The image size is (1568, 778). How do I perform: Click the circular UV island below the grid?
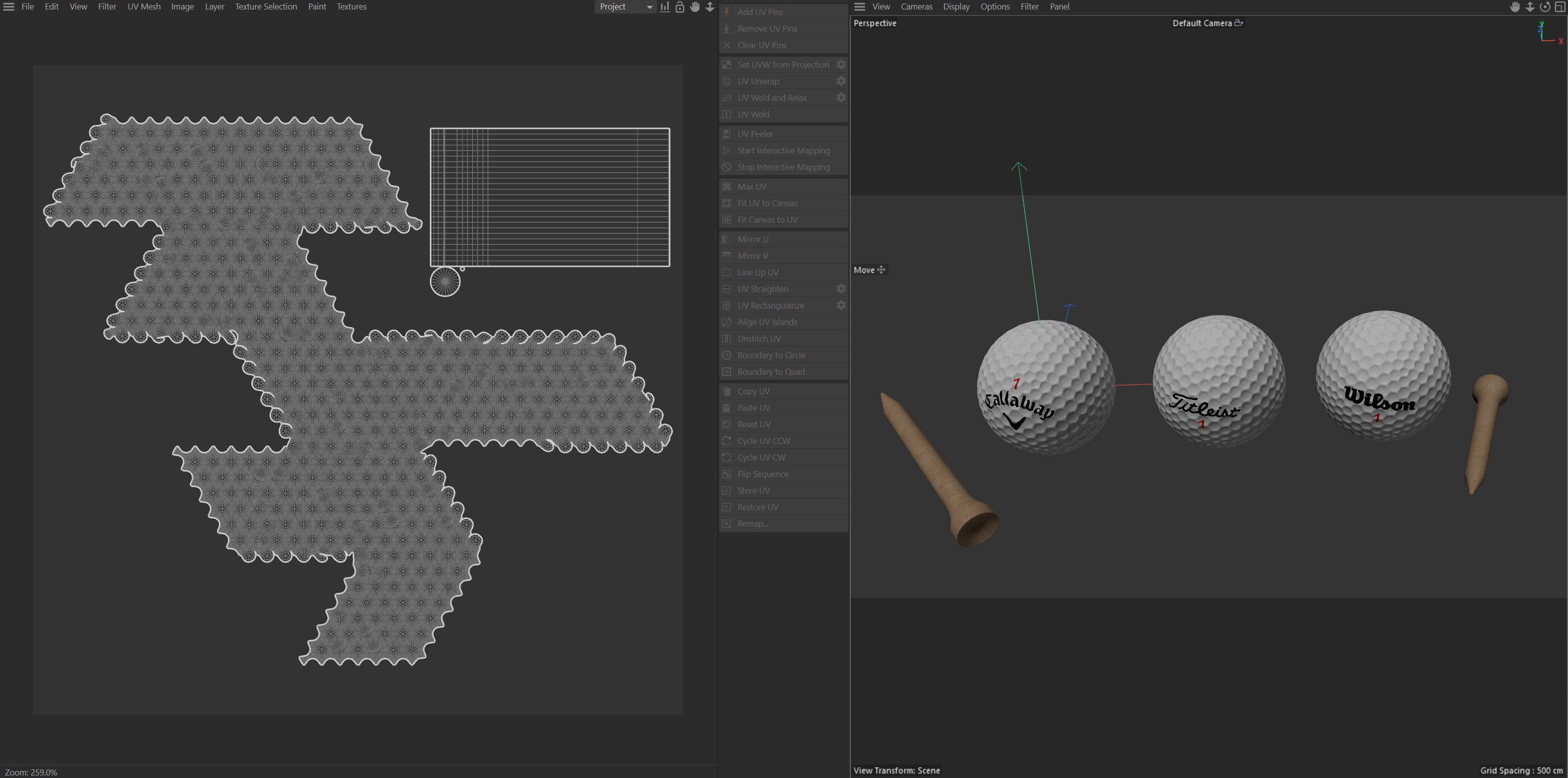click(x=445, y=282)
